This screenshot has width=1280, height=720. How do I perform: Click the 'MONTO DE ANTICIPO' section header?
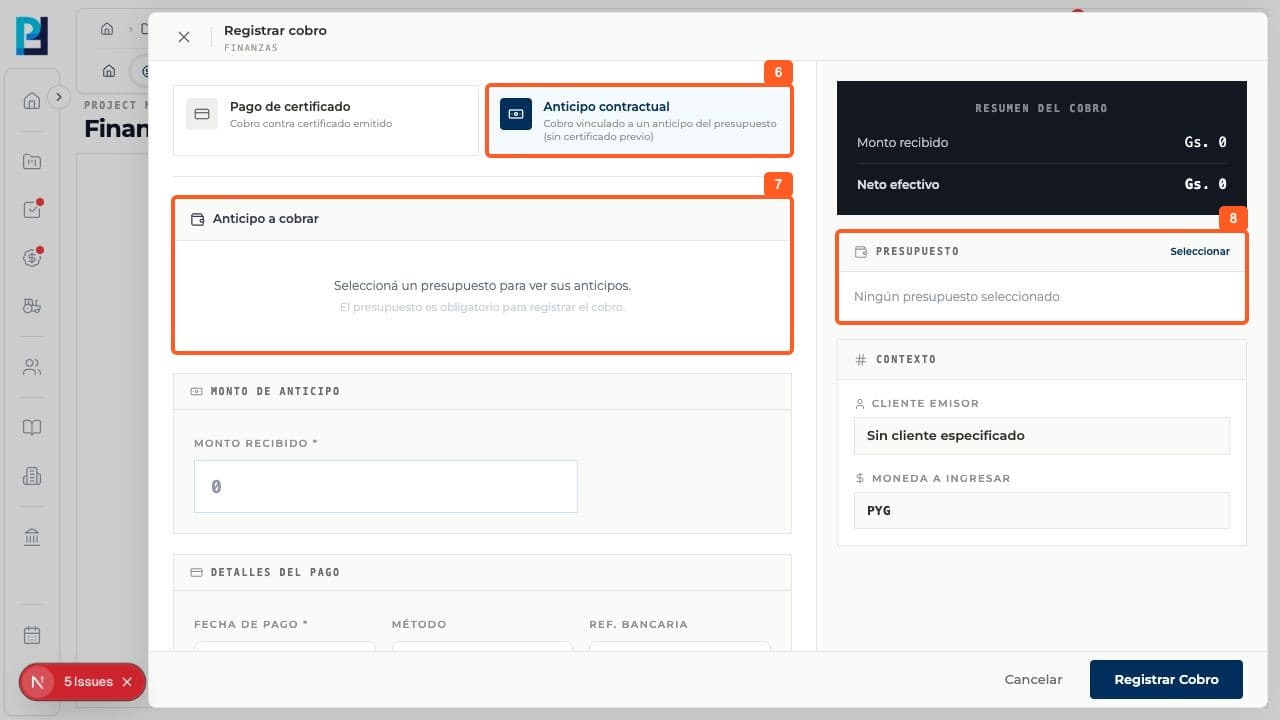[x=275, y=391]
